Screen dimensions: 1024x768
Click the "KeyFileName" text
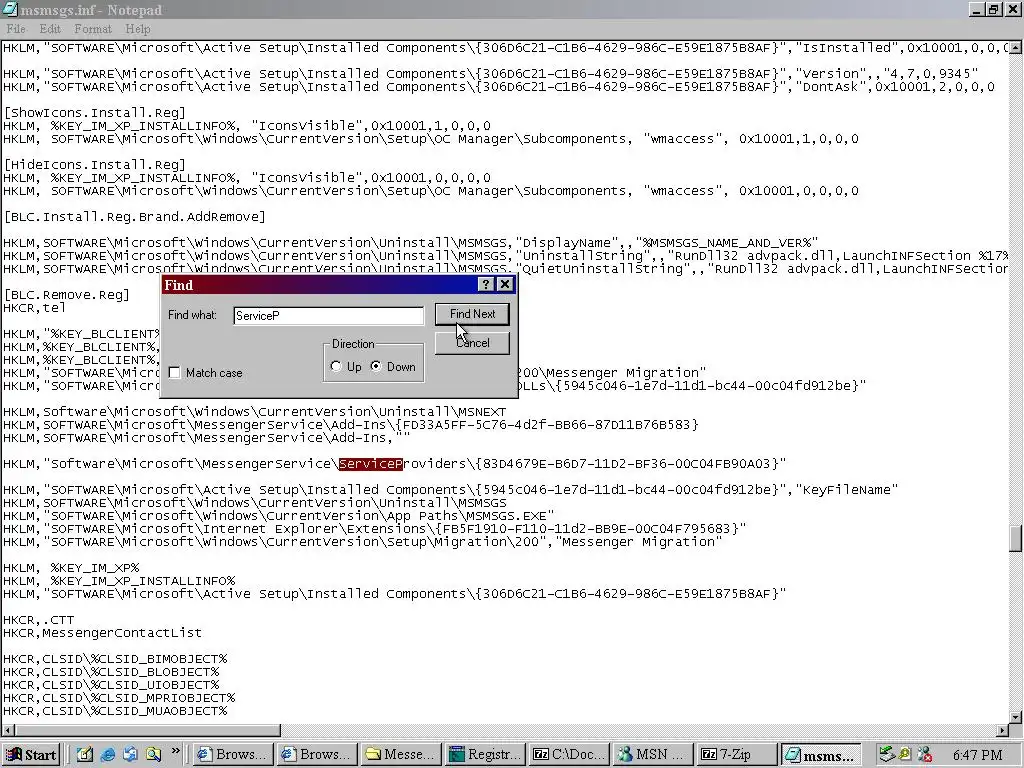pos(846,490)
